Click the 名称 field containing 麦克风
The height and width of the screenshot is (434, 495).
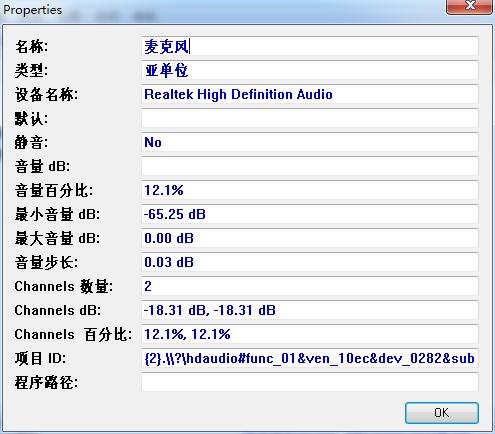click(x=310, y=46)
